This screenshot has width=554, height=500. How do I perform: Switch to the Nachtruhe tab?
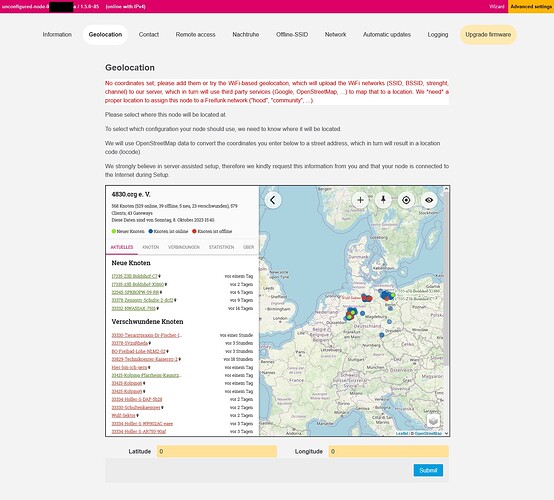[x=246, y=35]
